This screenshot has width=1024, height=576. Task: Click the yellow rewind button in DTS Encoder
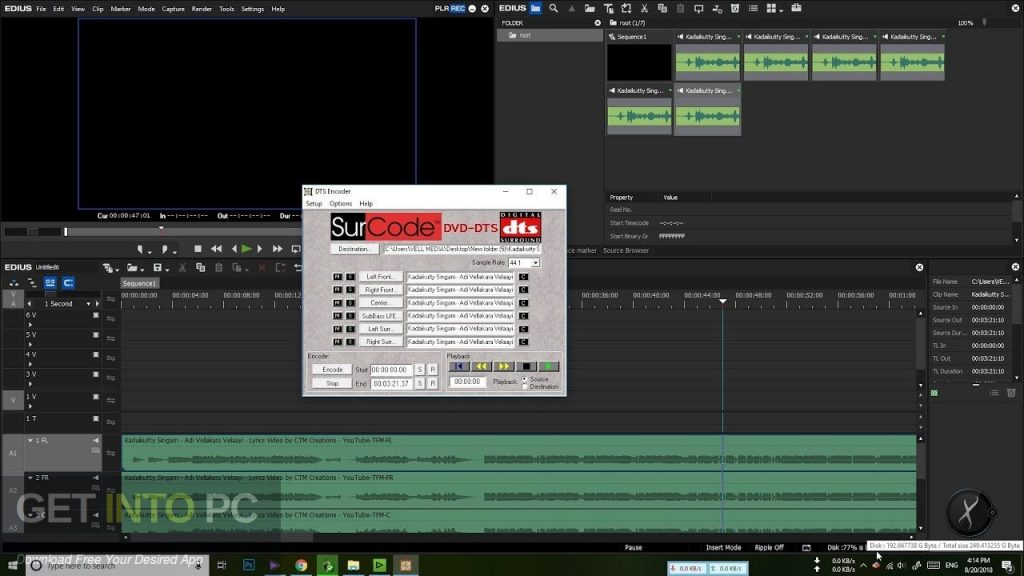point(481,366)
